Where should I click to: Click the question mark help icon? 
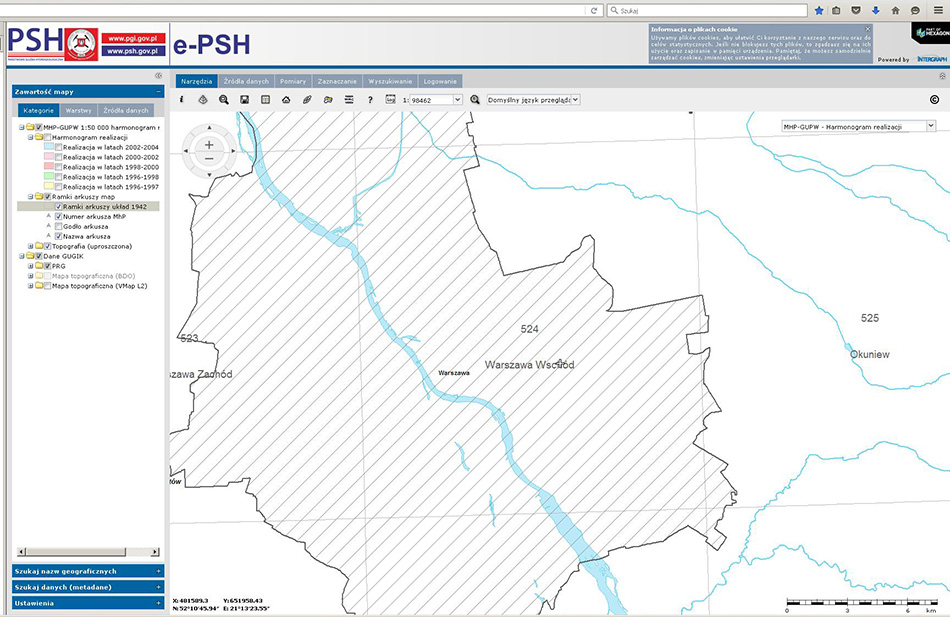(370, 100)
